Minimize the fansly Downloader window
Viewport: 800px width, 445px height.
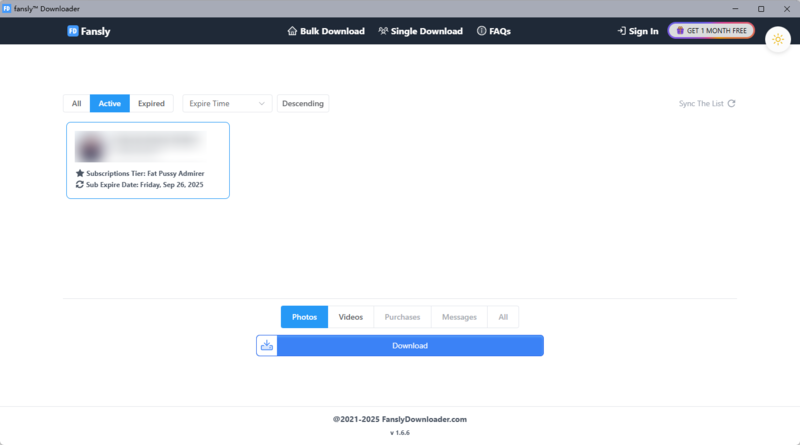735,9
